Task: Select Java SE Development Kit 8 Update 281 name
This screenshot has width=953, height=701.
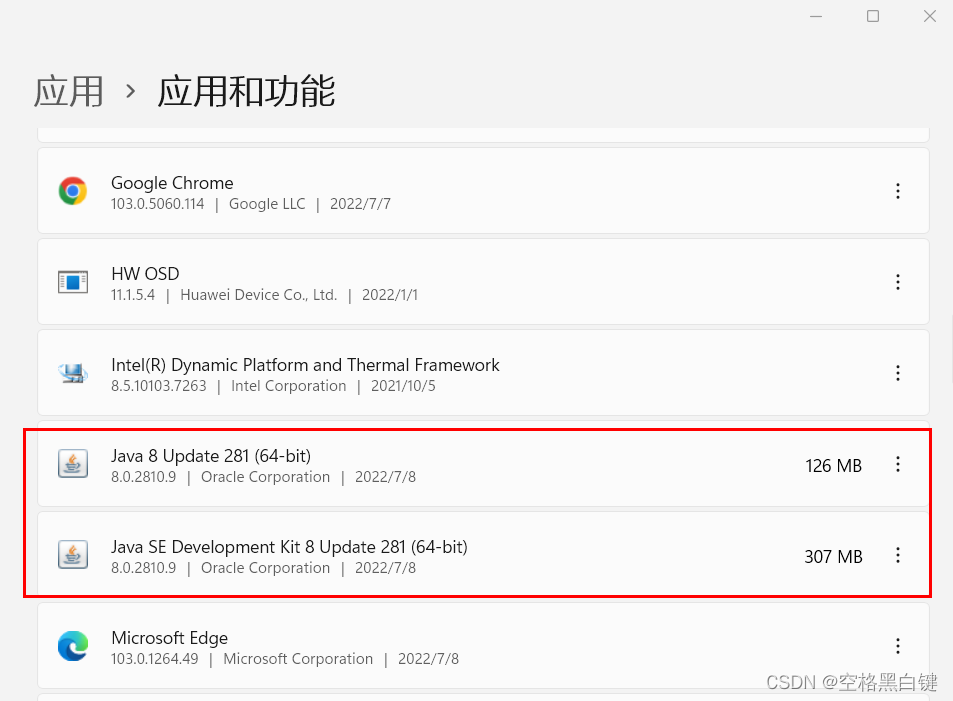Action: coord(289,547)
